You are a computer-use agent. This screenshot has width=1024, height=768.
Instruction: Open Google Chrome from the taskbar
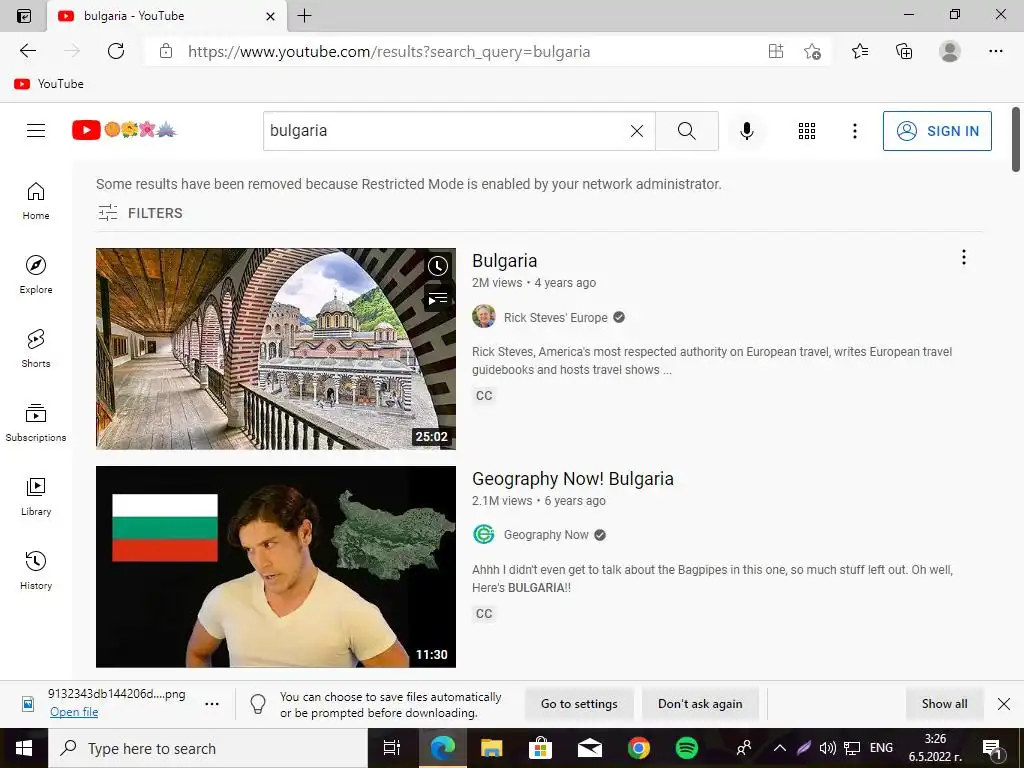(639, 748)
